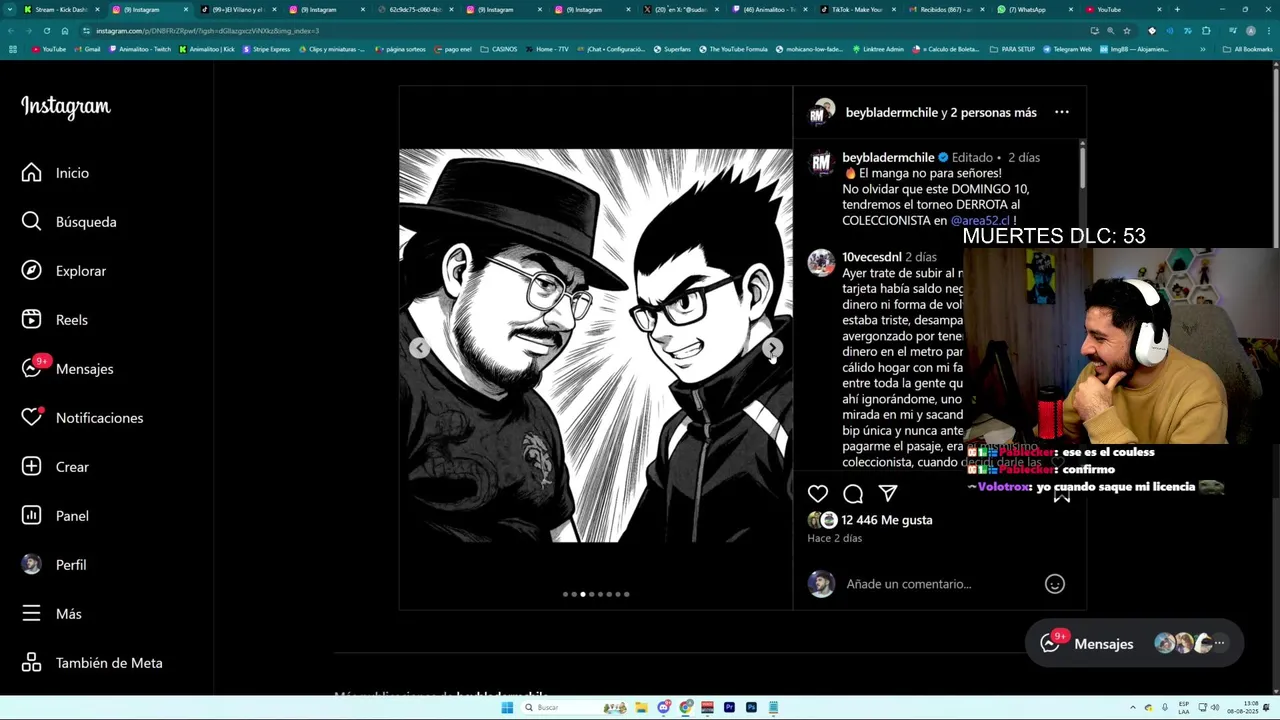The width and height of the screenshot is (1280, 720).
Task: Share the post with the paper-plane icon
Action: pos(888,493)
